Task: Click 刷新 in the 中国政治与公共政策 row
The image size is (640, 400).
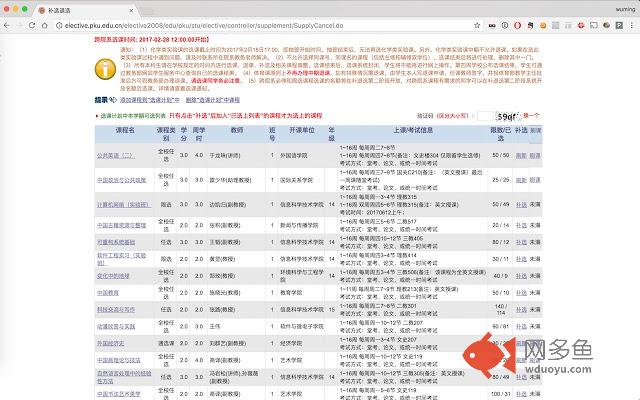Action: click(521, 180)
